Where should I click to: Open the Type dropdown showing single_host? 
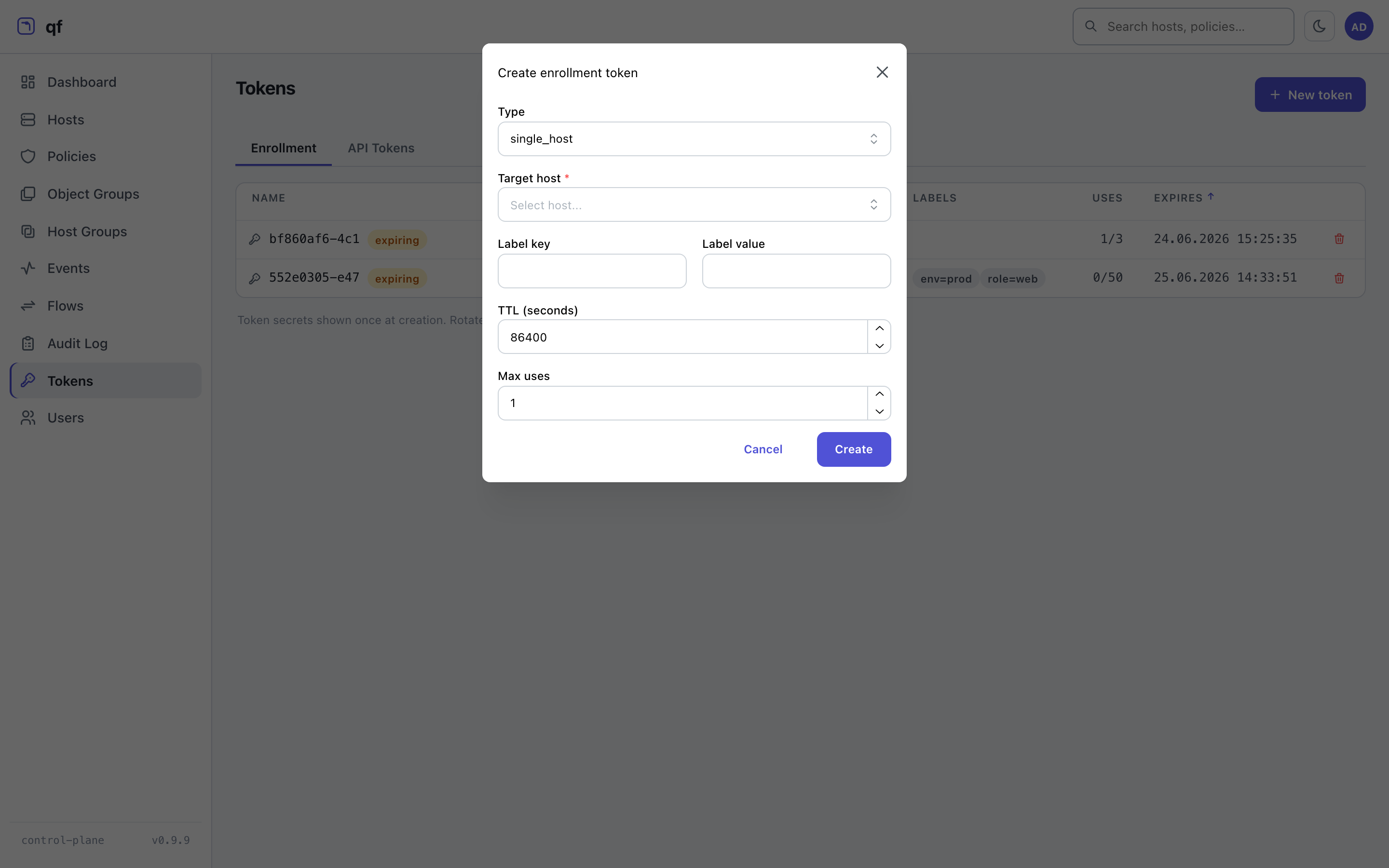[x=694, y=139]
